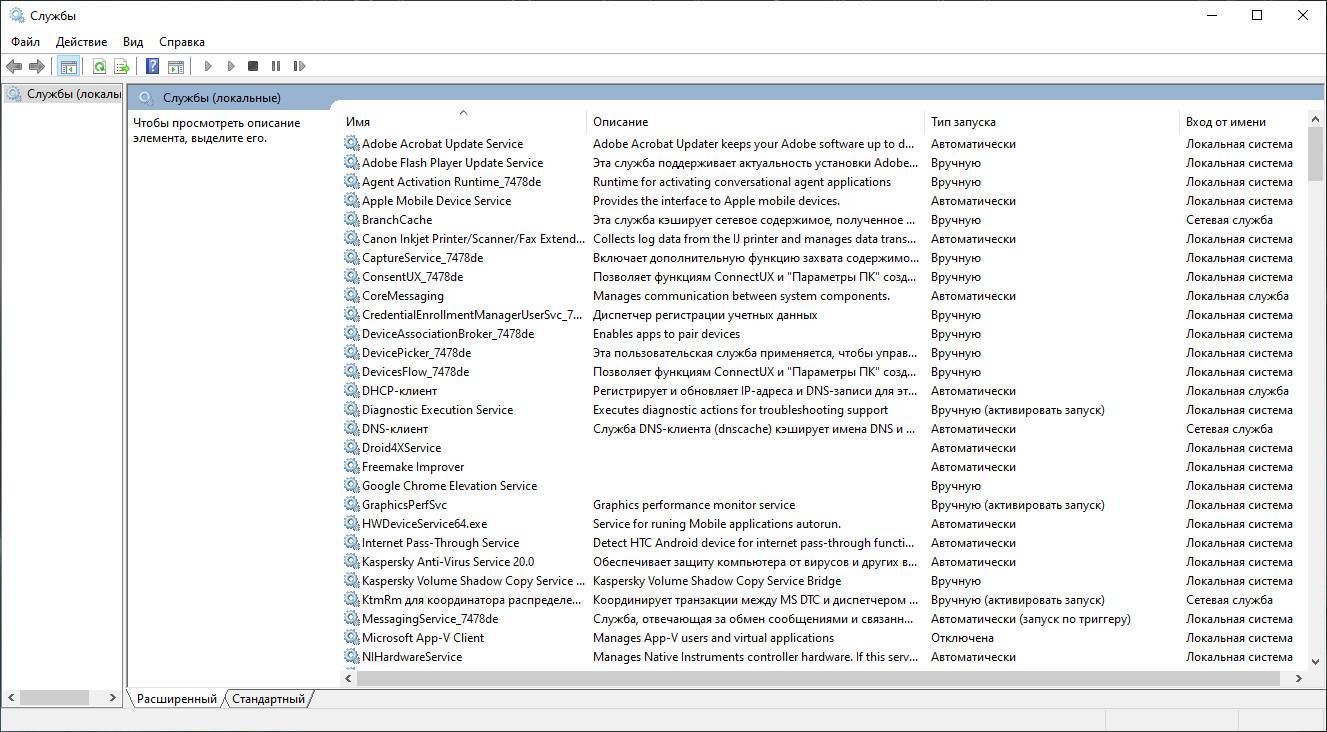Click the Export List toolbar icon

click(122, 66)
